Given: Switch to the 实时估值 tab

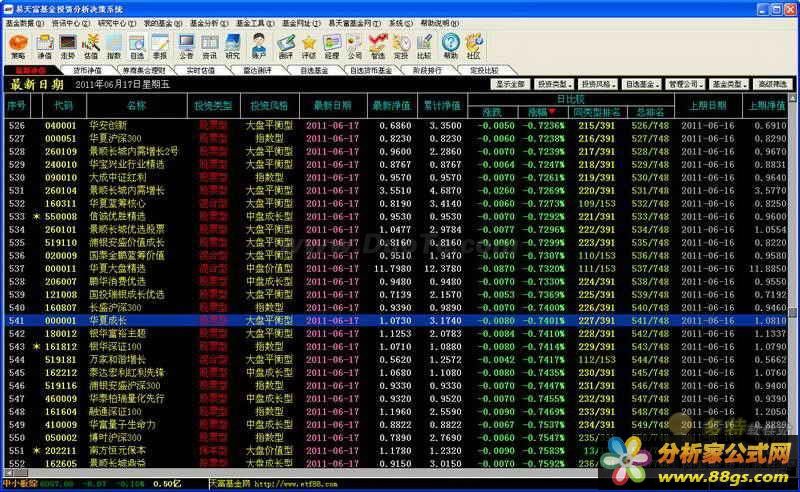Looking at the screenshot, I should coord(201,70).
